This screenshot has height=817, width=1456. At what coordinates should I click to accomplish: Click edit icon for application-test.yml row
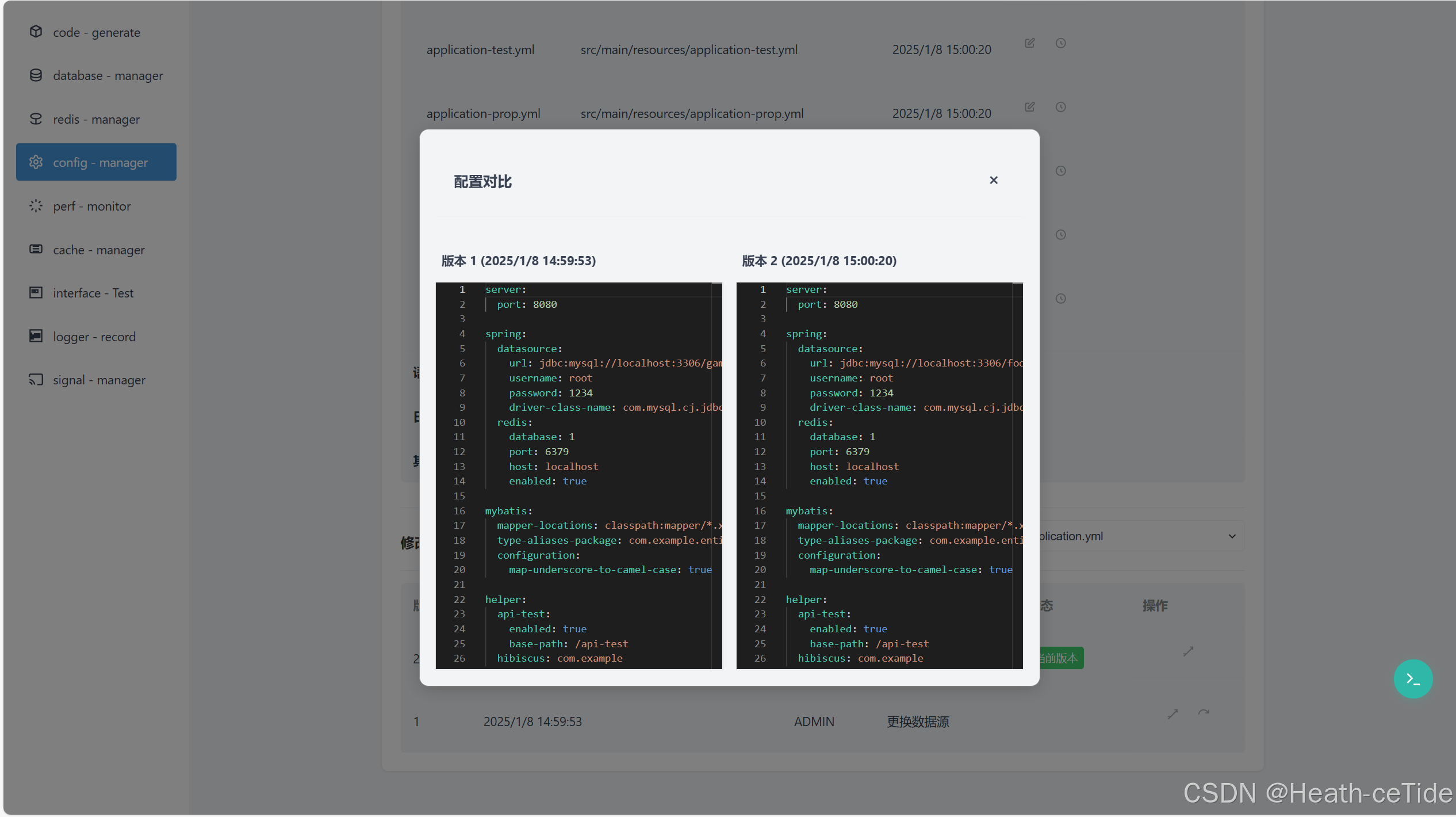[1029, 43]
